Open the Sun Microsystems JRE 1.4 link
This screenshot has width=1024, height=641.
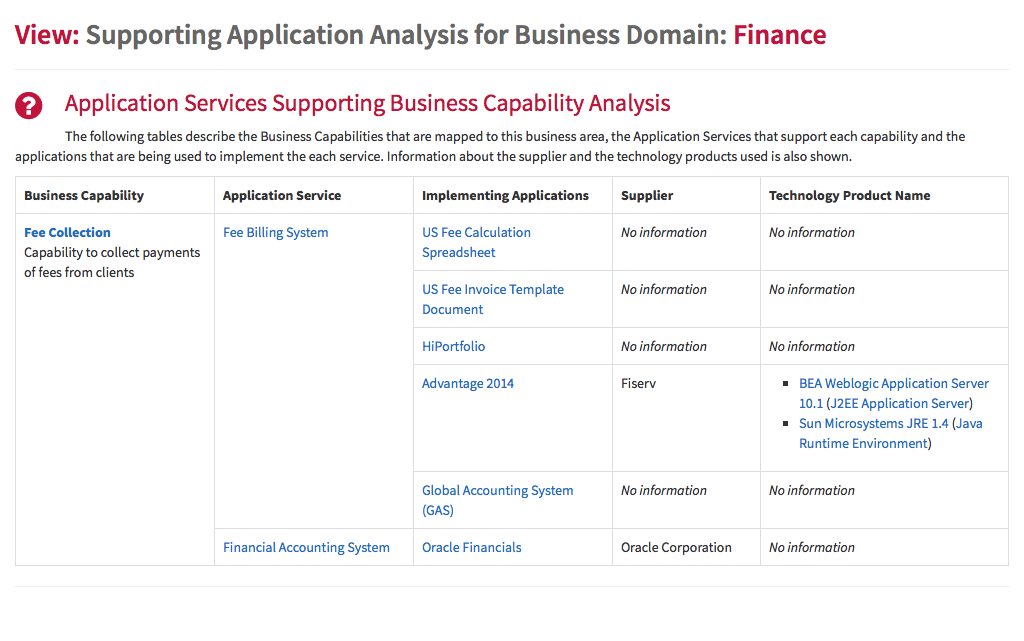874,423
